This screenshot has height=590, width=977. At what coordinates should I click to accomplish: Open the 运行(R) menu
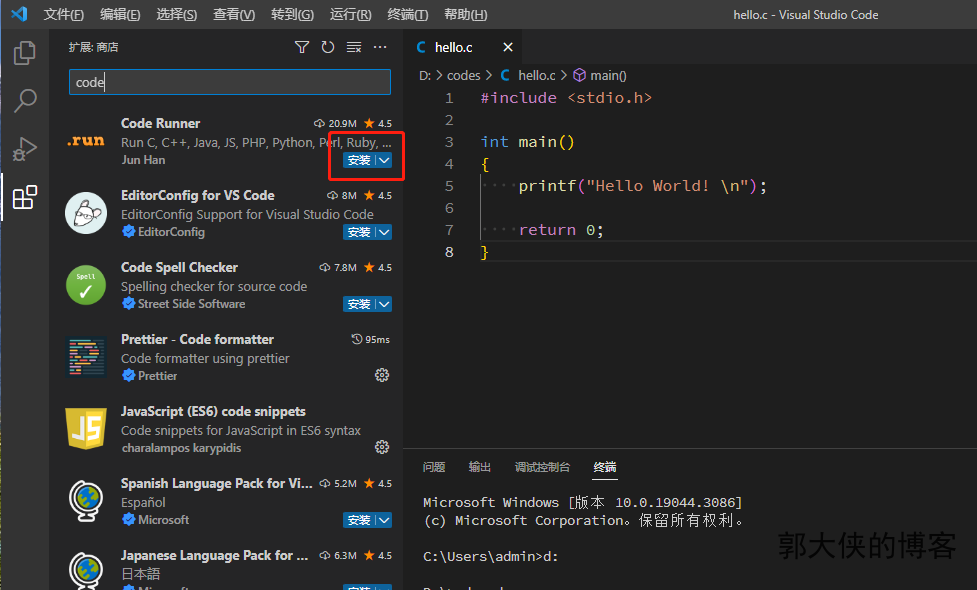coord(351,14)
